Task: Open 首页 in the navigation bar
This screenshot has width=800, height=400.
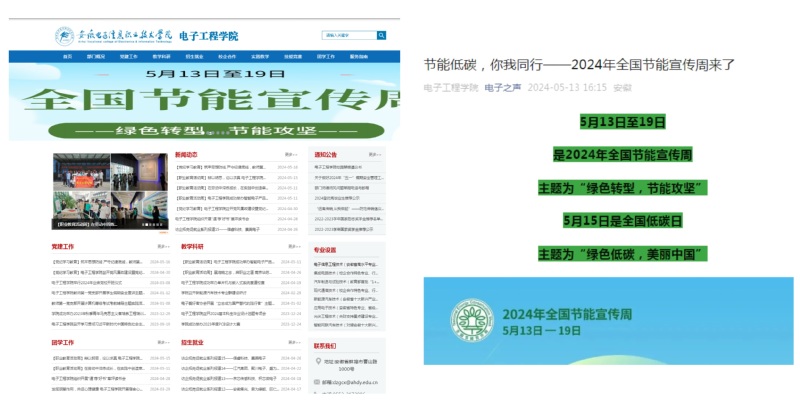Action: point(67,57)
